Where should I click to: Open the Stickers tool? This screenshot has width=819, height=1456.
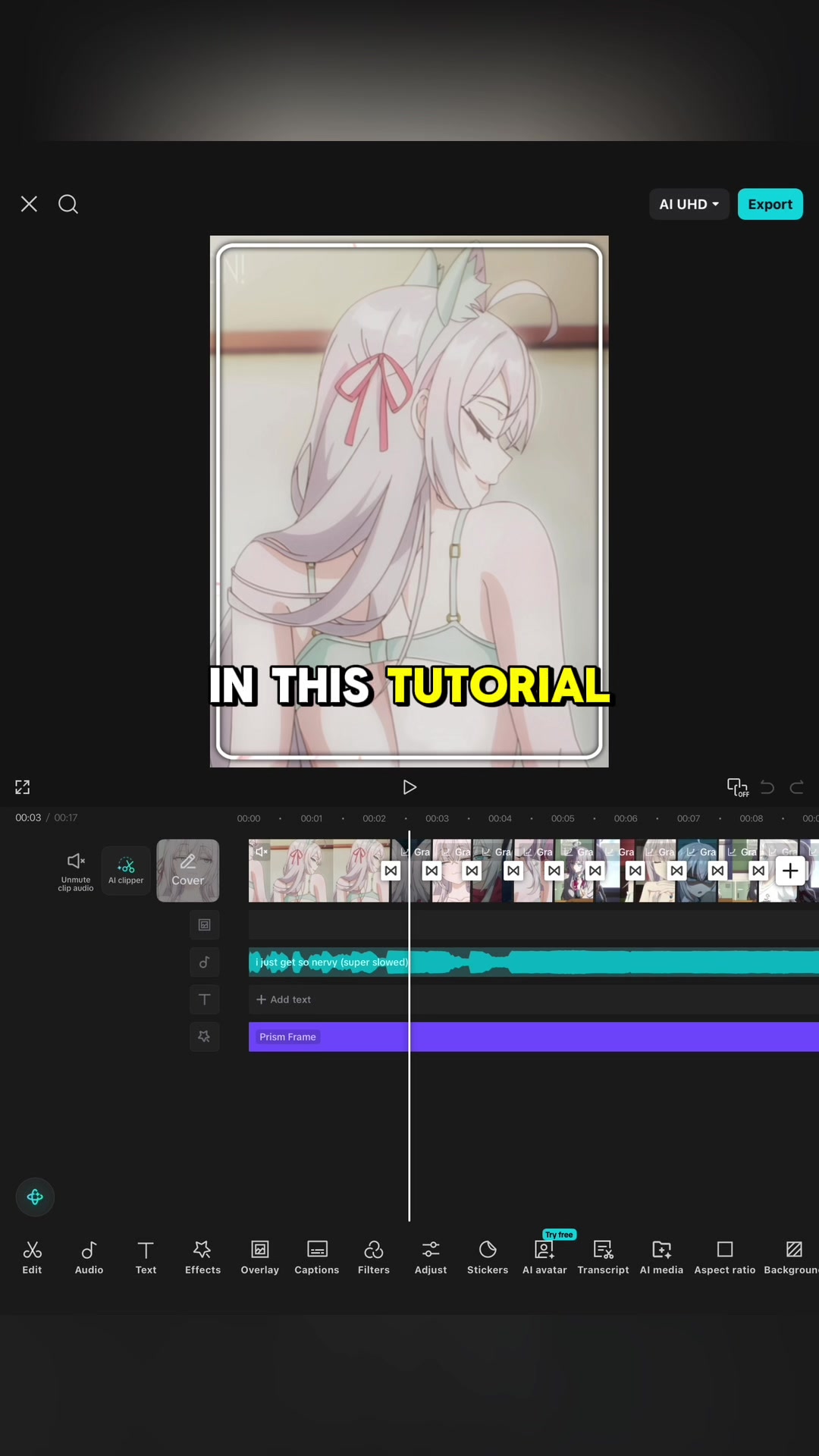click(488, 1257)
